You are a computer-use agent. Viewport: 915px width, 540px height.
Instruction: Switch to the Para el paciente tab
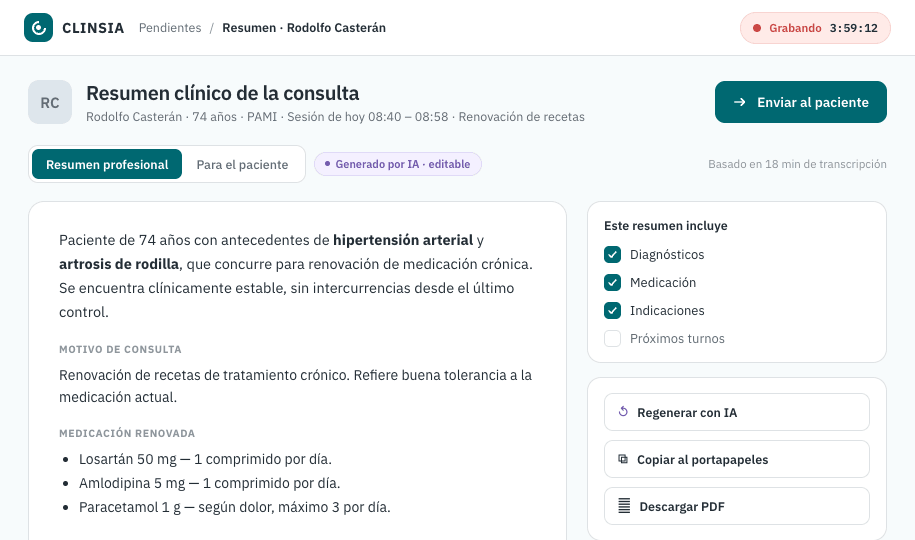[x=242, y=165]
